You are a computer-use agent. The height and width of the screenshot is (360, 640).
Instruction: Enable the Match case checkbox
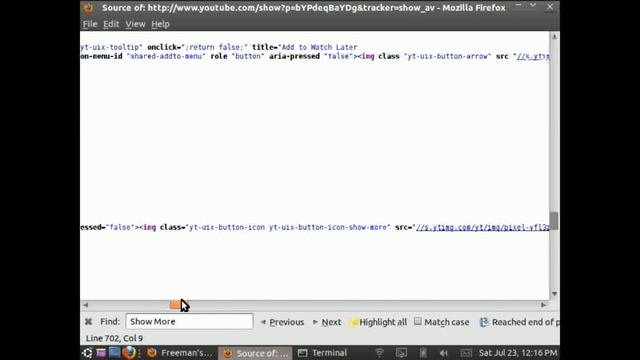(x=418, y=321)
